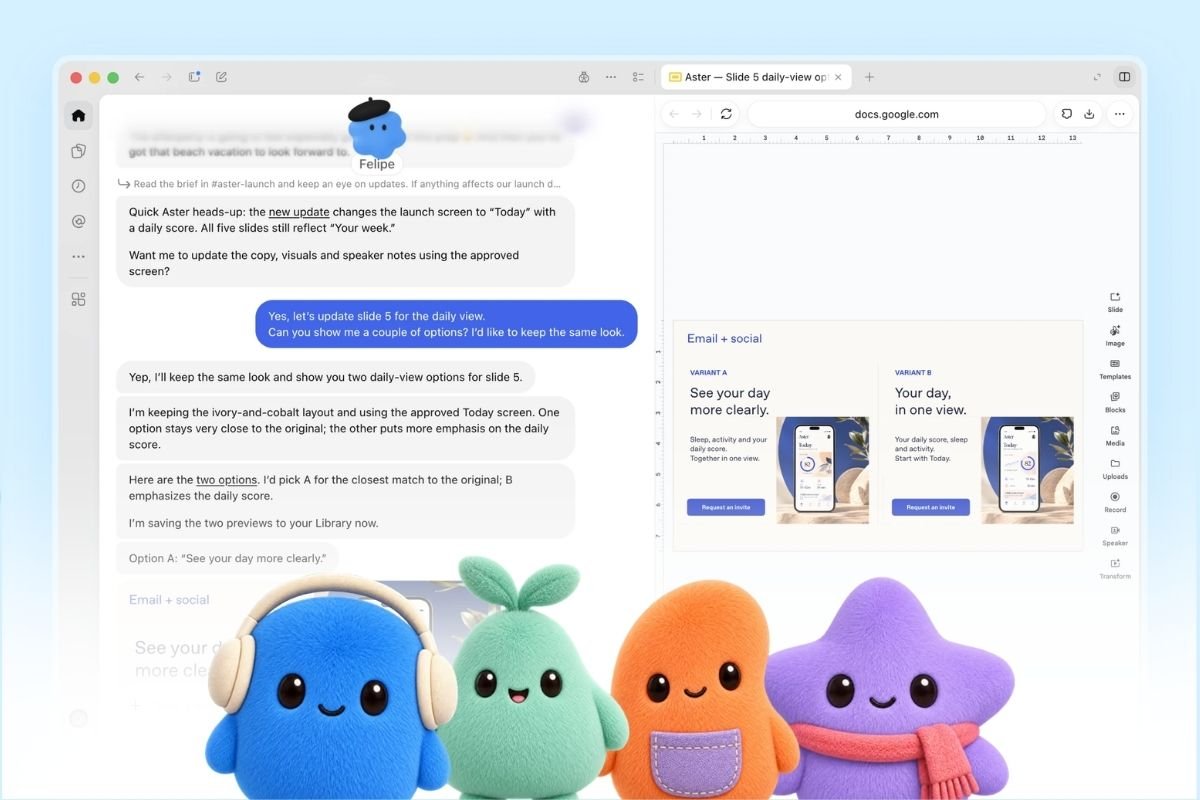Viewport: 1200px width, 800px height.
Task: Click the VARIANT B label on the slide
Action: tap(913, 372)
